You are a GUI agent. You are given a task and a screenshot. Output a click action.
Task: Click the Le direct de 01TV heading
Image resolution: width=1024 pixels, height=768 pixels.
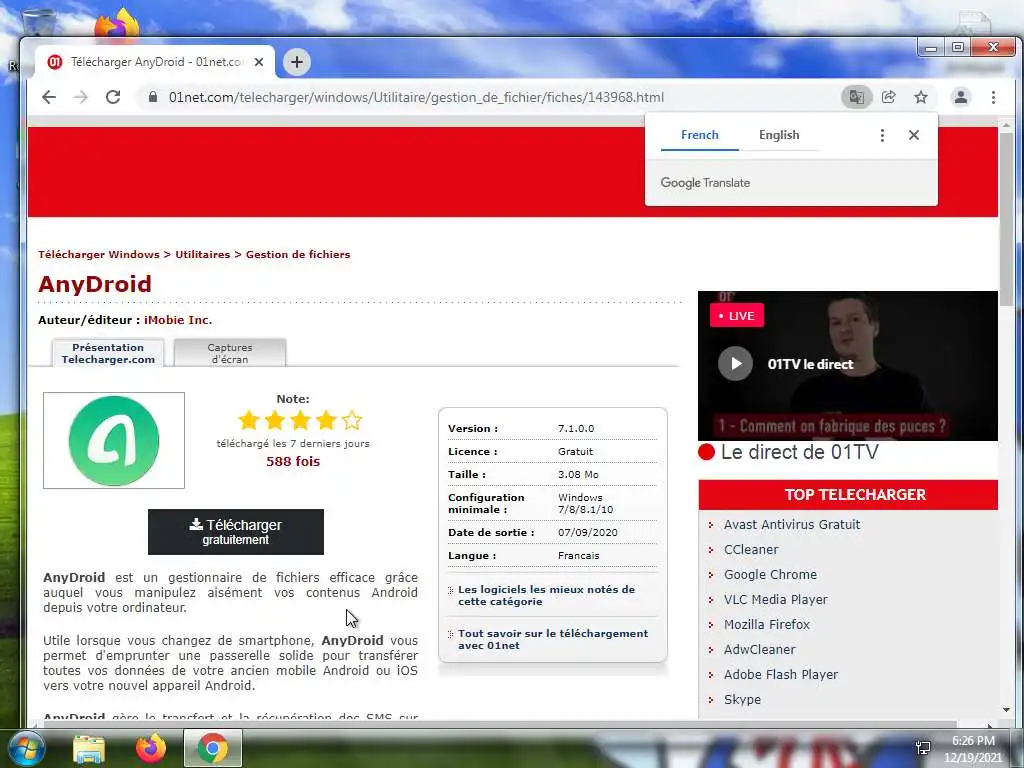pos(799,452)
